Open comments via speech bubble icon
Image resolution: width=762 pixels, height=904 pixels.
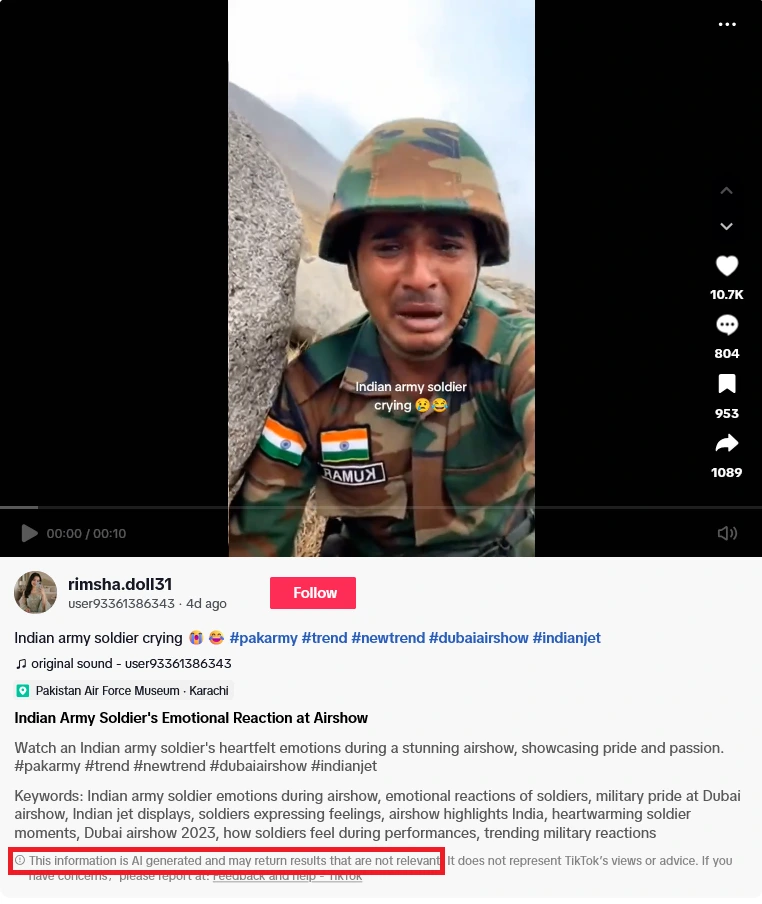point(727,325)
